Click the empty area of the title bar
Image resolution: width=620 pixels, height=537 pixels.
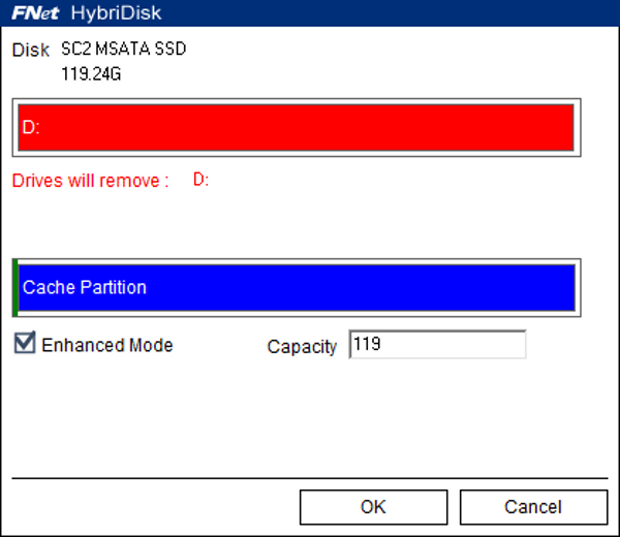point(400,13)
